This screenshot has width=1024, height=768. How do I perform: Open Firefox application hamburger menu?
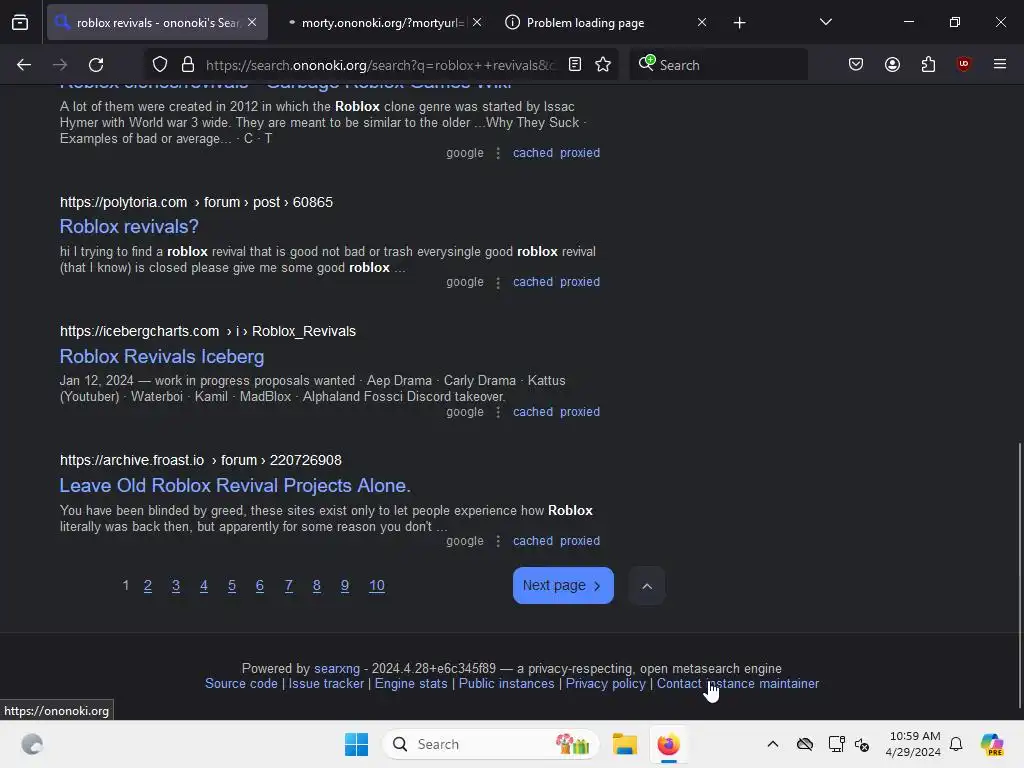click(1000, 64)
